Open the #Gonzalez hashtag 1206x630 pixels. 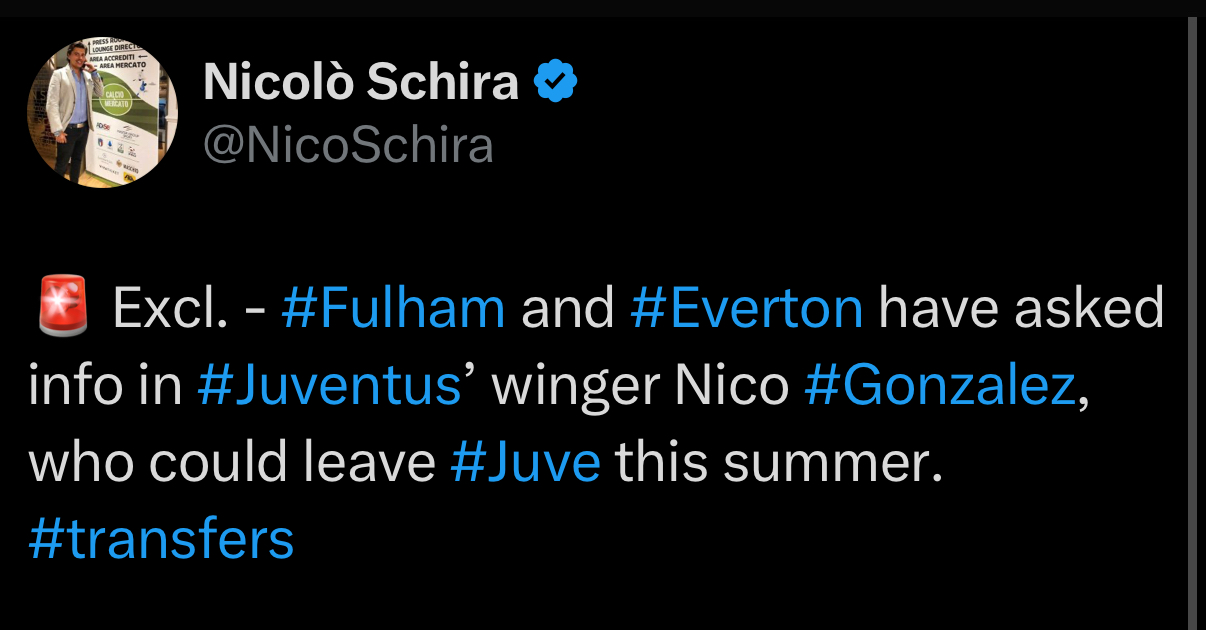(940, 386)
